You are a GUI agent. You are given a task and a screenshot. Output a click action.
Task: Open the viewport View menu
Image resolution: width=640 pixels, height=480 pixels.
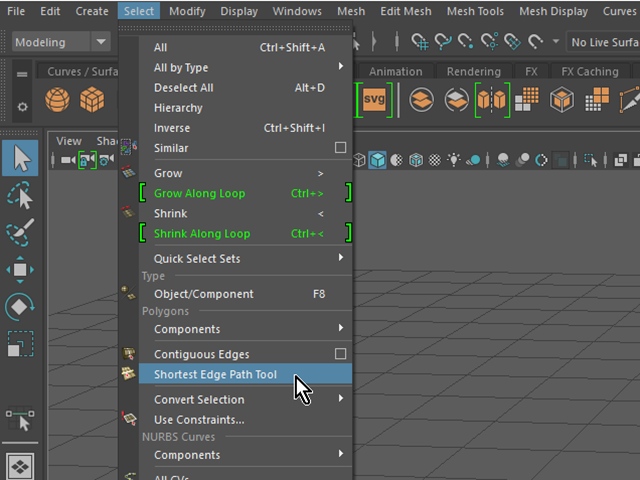pyautogui.click(x=69, y=141)
